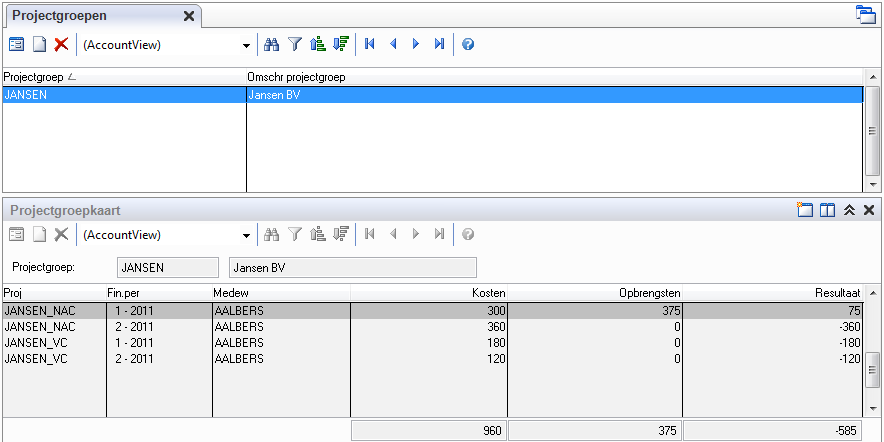Delete record X in Projectgroepkaart toolbar
884x442 pixels.
(x=61, y=235)
